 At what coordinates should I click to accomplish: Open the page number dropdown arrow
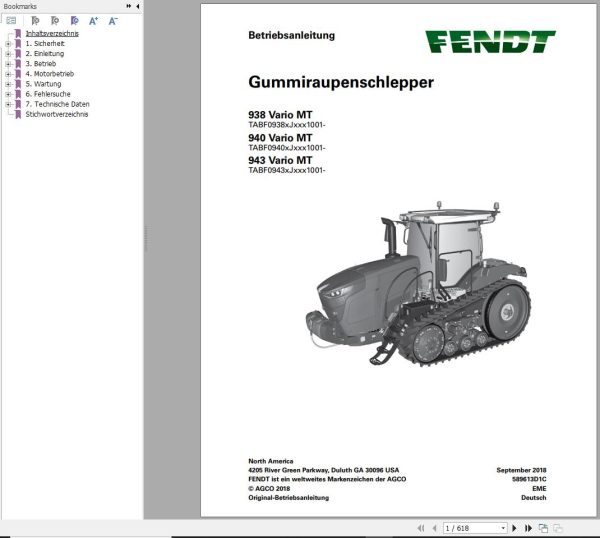tap(503, 528)
